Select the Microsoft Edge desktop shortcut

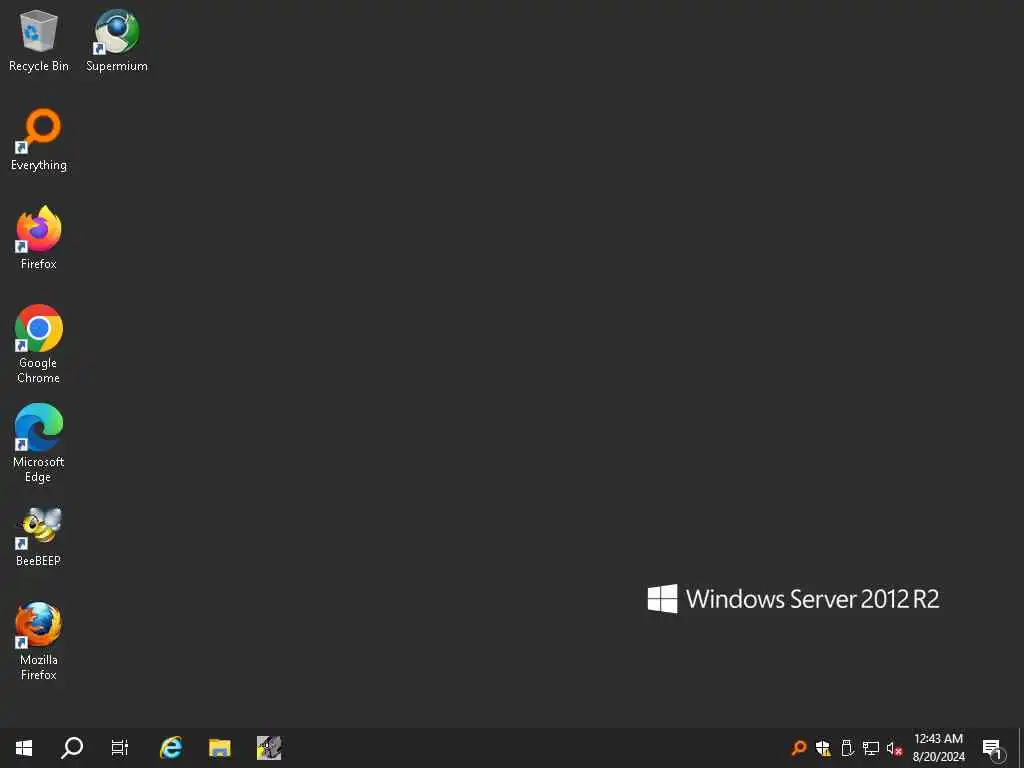(x=39, y=443)
